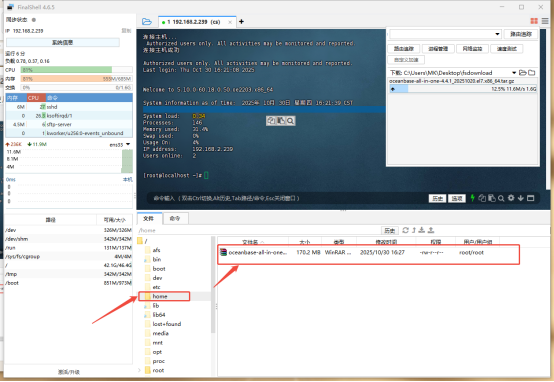Open terminal search in command bar
The height and width of the screenshot is (382, 554).
pos(501,199)
